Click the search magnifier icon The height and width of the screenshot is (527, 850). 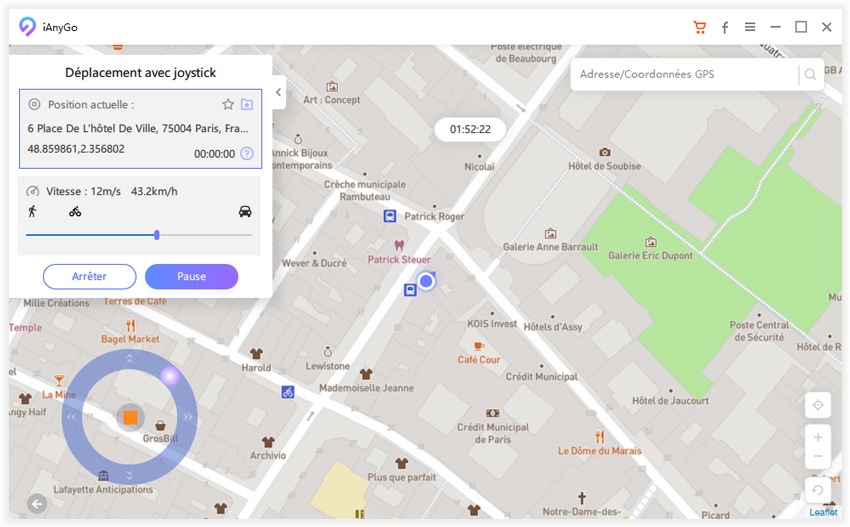[x=810, y=74]
